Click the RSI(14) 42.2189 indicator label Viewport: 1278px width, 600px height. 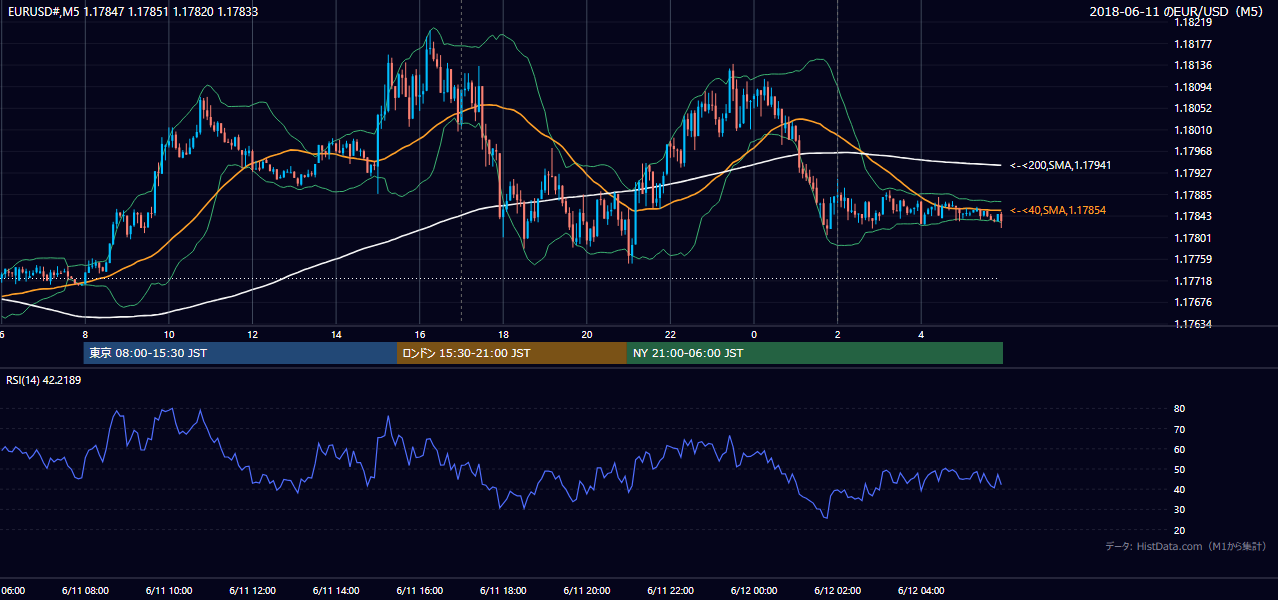[44, 380]
